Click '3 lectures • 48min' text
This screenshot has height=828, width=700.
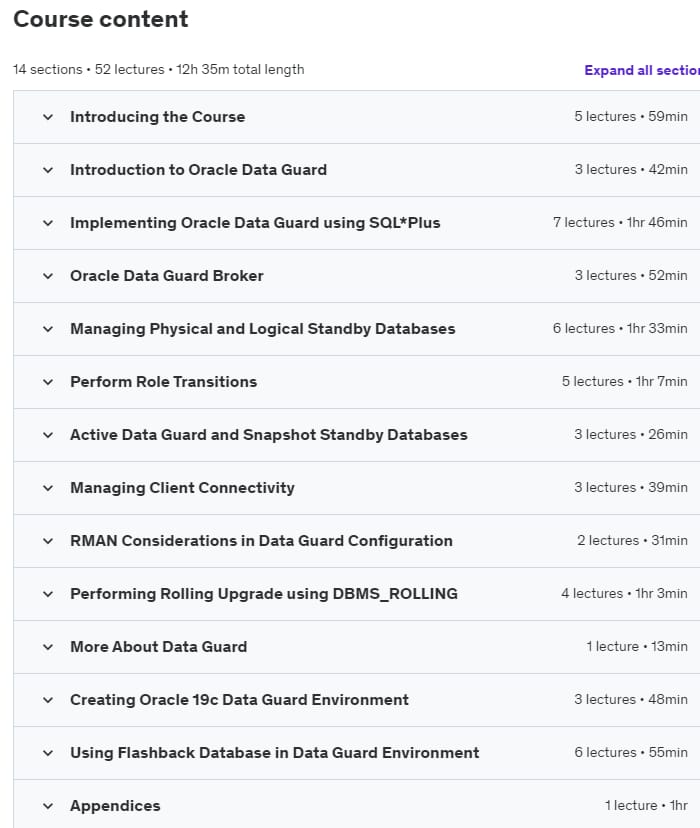[x=631, y=699]
